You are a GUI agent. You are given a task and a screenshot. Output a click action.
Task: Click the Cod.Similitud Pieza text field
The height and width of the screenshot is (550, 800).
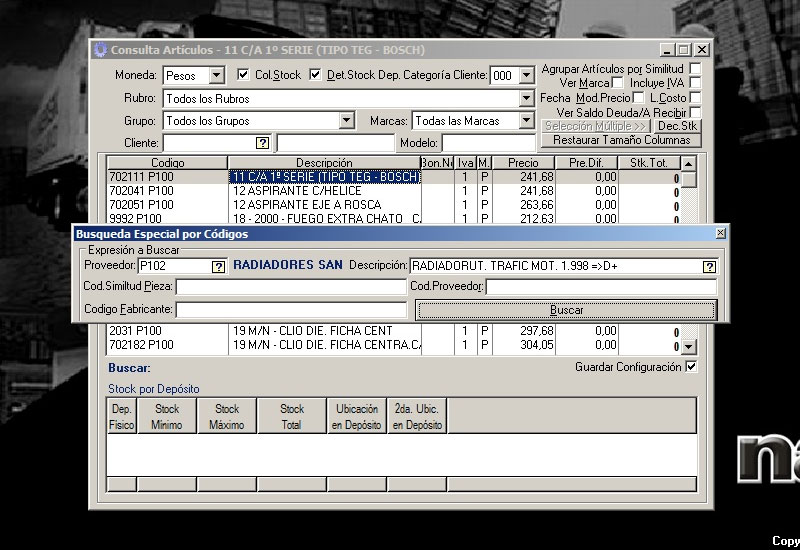point(291,287)
